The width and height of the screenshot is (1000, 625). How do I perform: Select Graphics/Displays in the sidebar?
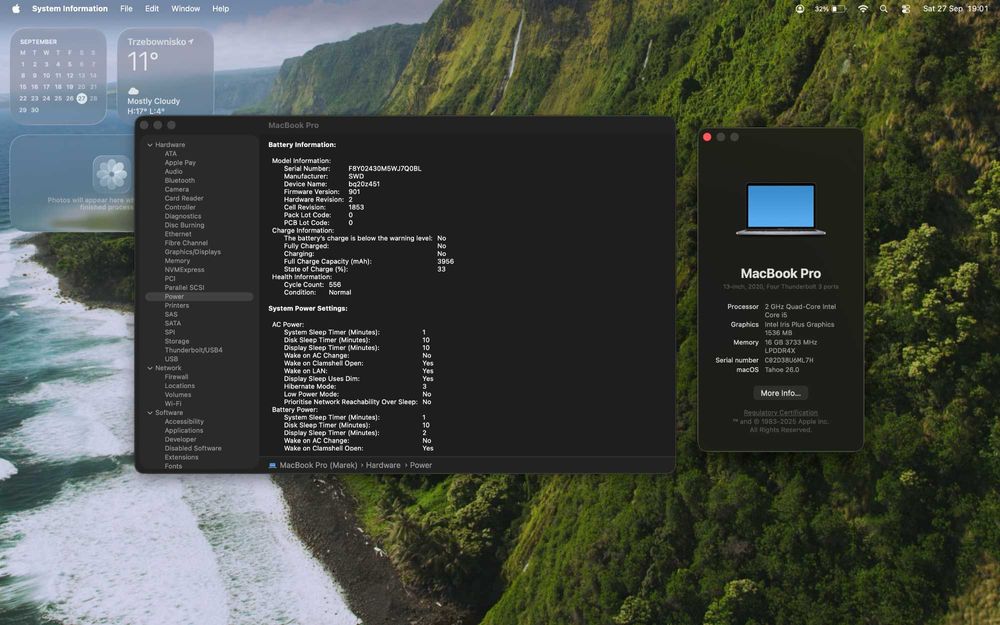pyautogui.click(x=193, y=252)
